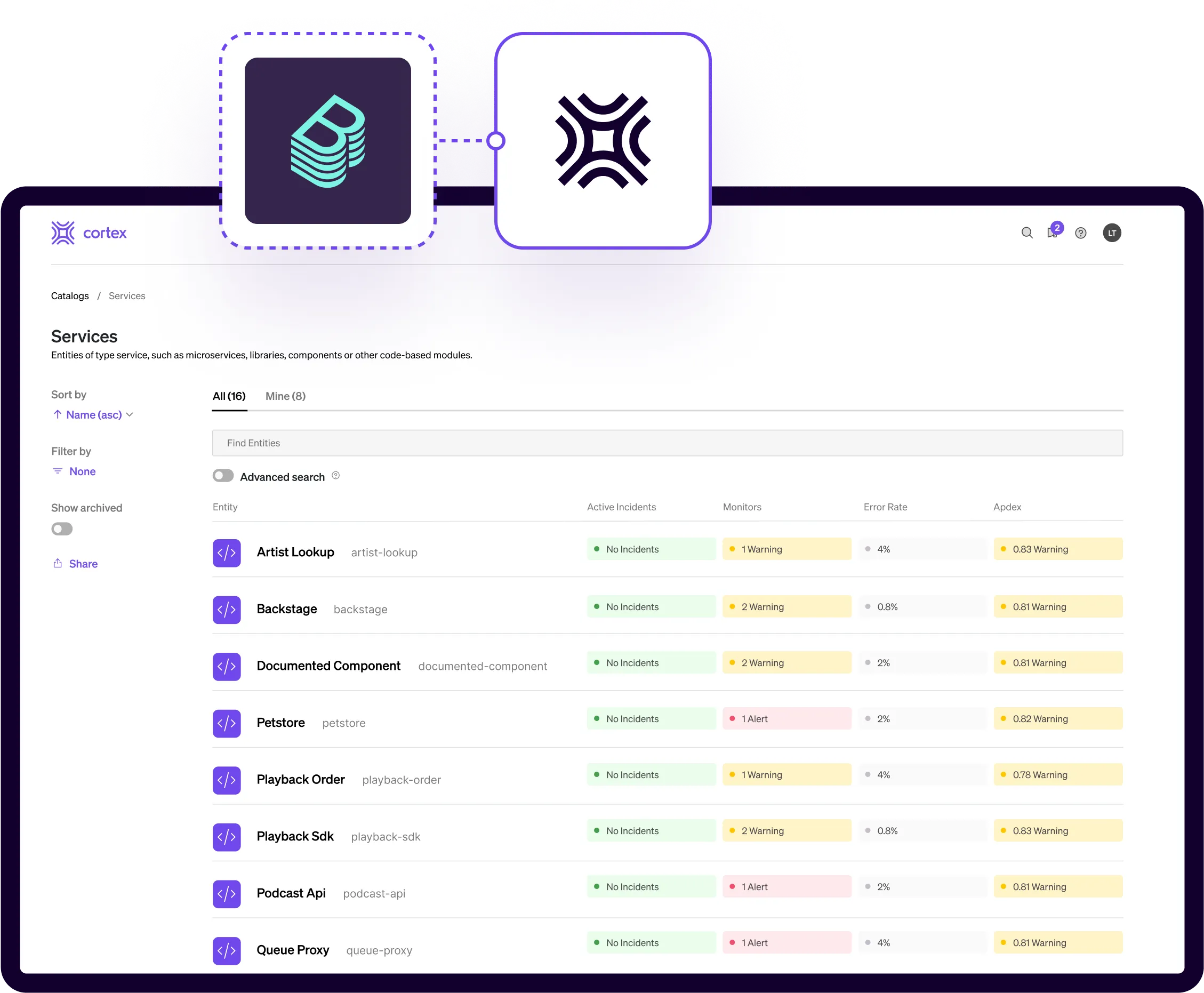
Task: Click the Playback Sdk service icon
Action: [x=227, y=837]
